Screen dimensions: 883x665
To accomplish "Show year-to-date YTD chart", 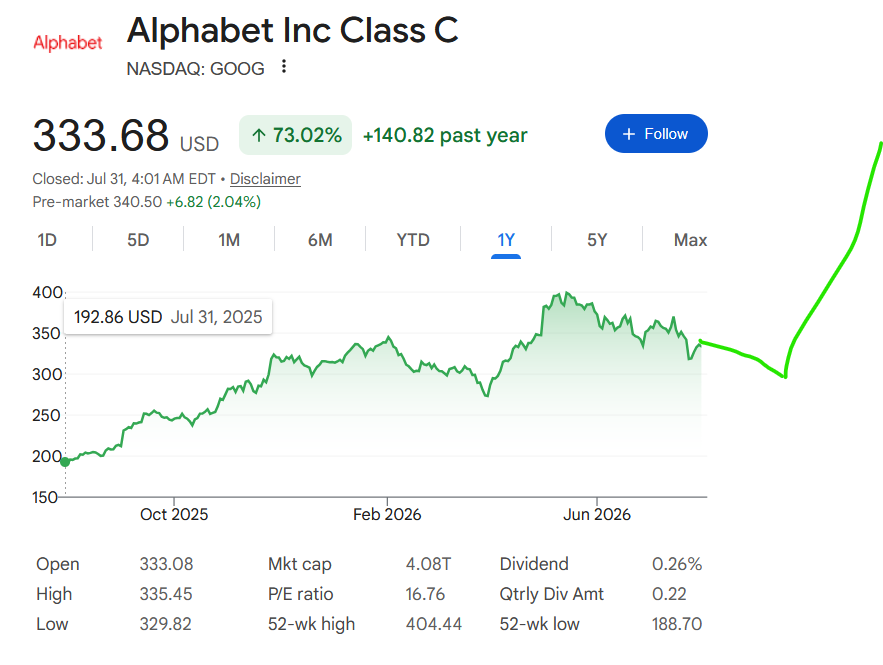I will point(413,240).
